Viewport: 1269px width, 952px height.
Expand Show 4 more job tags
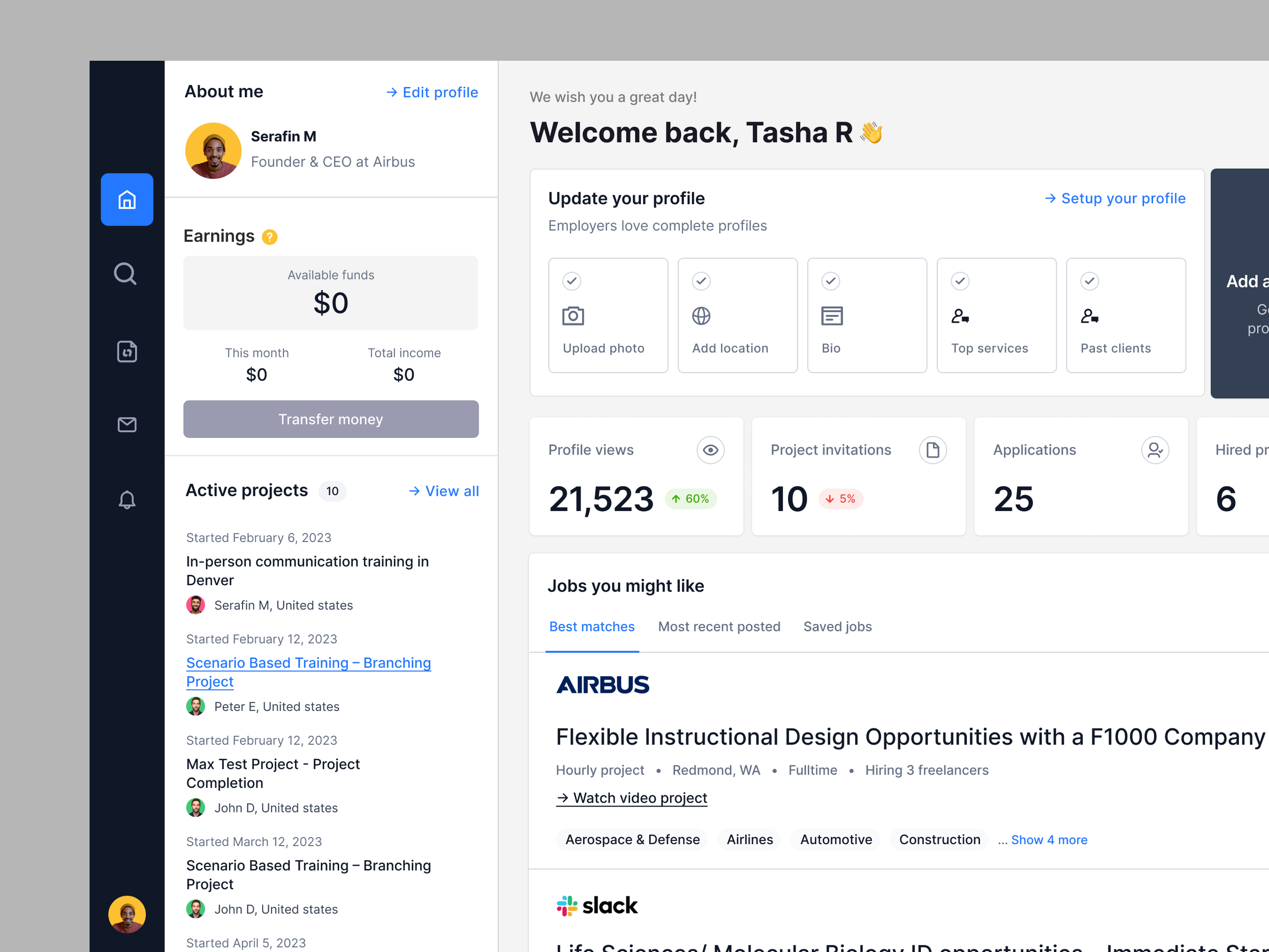(1049, 839)
